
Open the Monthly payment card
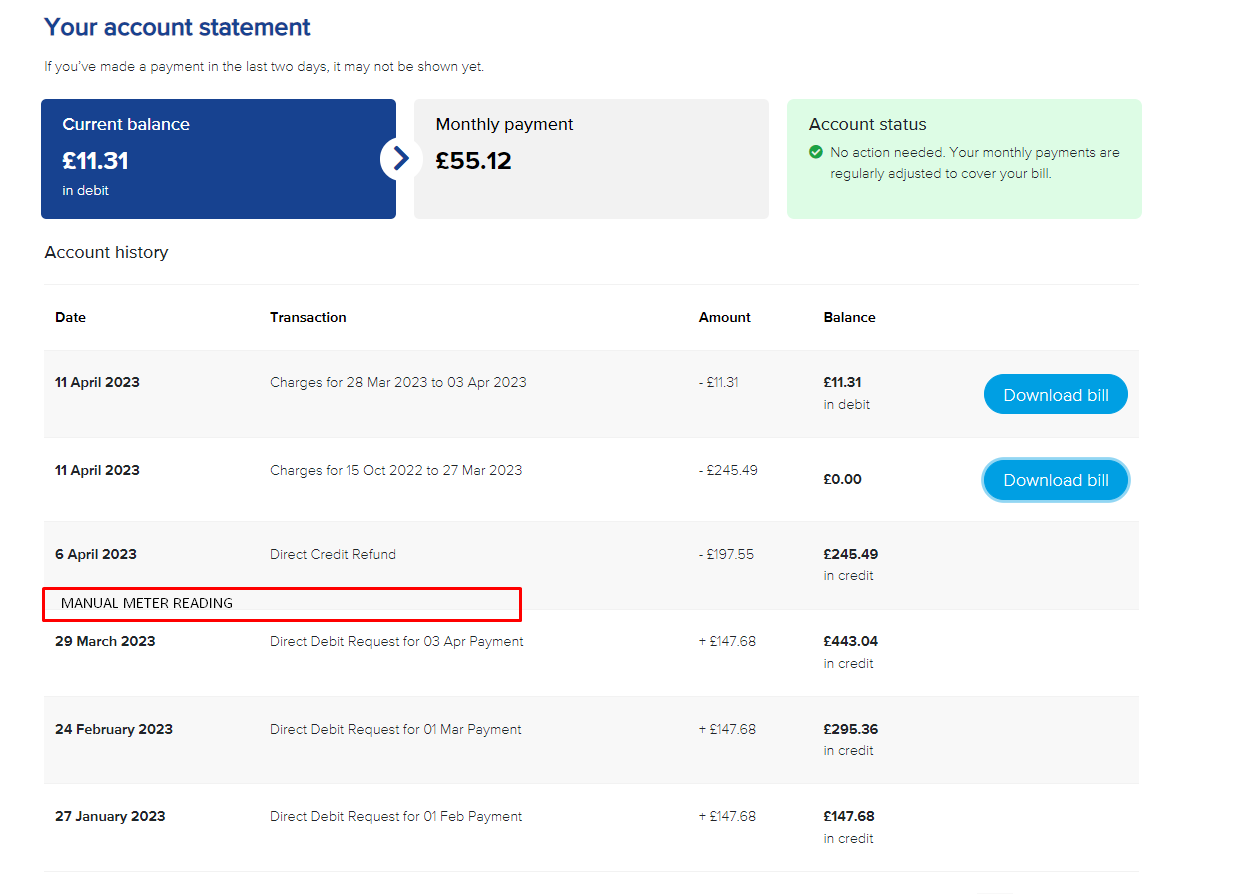pos(591,159)
